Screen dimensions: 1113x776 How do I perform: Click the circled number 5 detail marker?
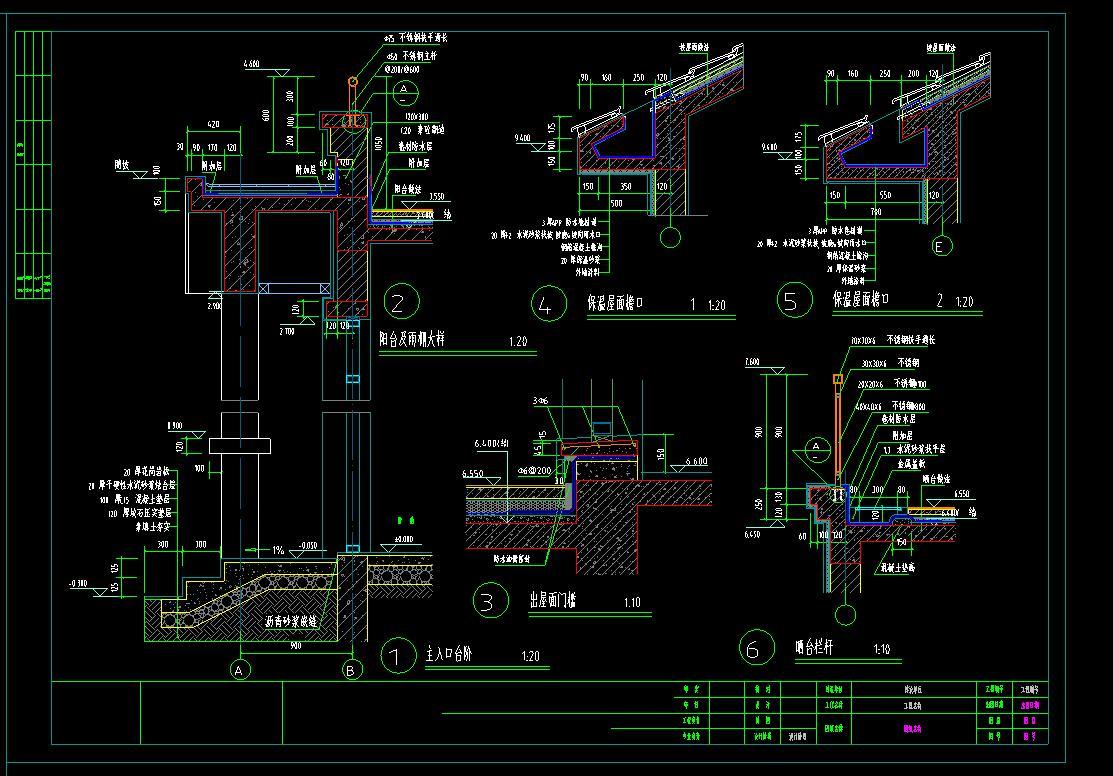(794, 300)
